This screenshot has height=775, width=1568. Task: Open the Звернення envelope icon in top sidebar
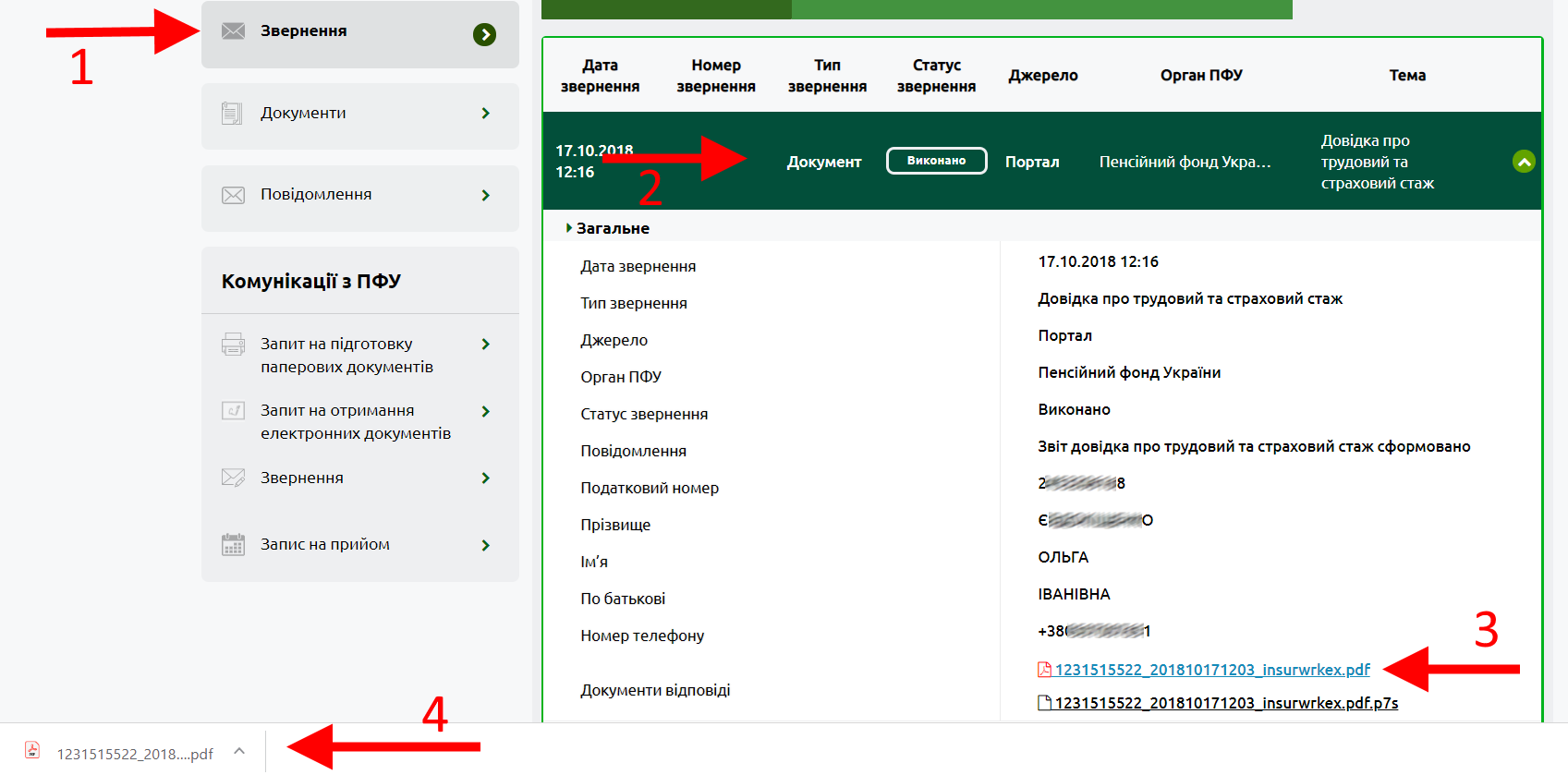click(234, 31)
